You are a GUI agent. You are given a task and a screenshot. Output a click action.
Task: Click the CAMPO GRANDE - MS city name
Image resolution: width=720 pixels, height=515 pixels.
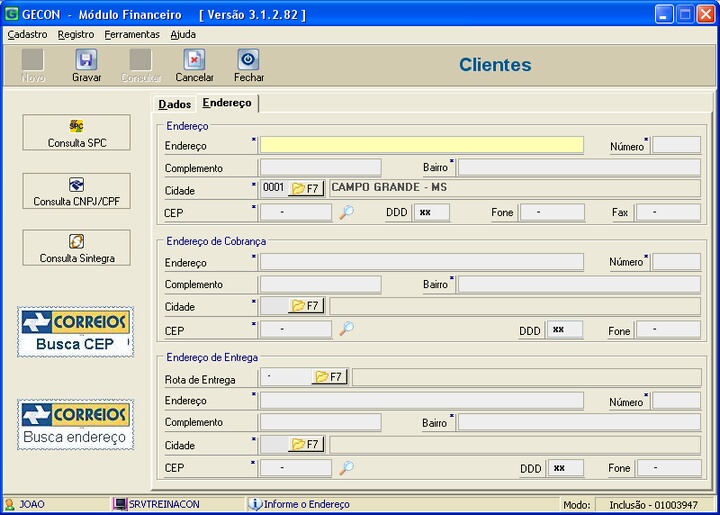coord(389,187)
